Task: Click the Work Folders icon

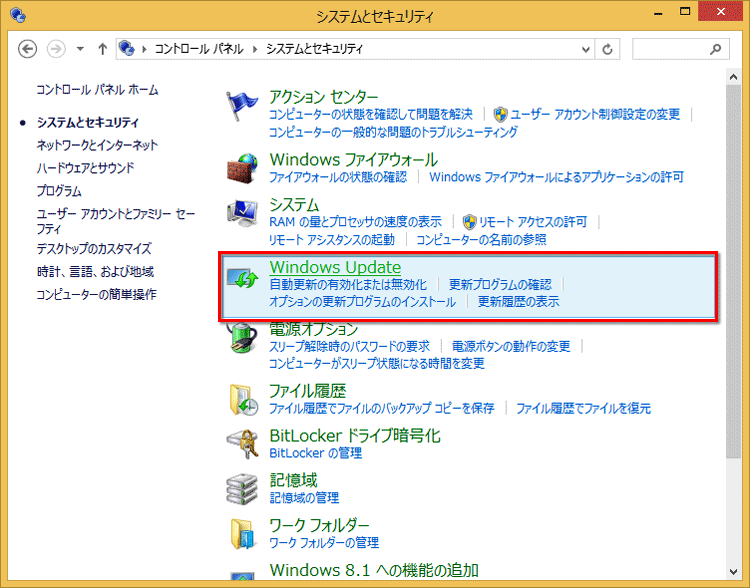Action: click(242, 533)
